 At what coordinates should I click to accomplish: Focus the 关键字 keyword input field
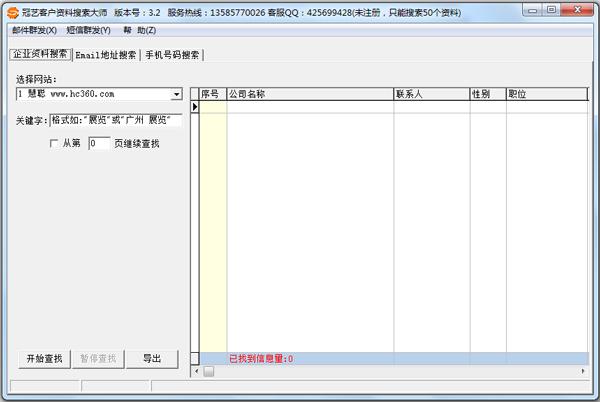pyautogui.click(x=116, y=121)
